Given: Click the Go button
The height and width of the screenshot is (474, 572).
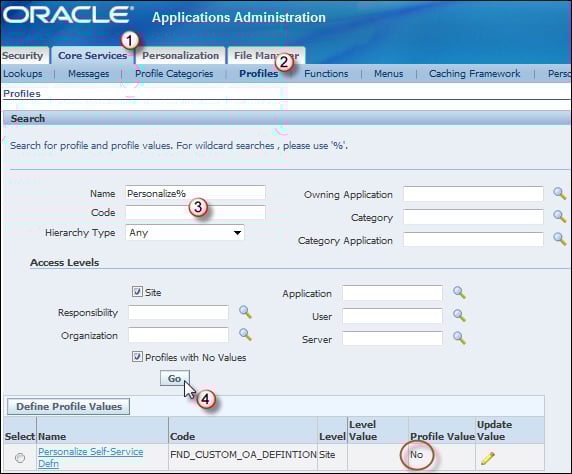Looking at the screenshot, I should tap(175, 378).
